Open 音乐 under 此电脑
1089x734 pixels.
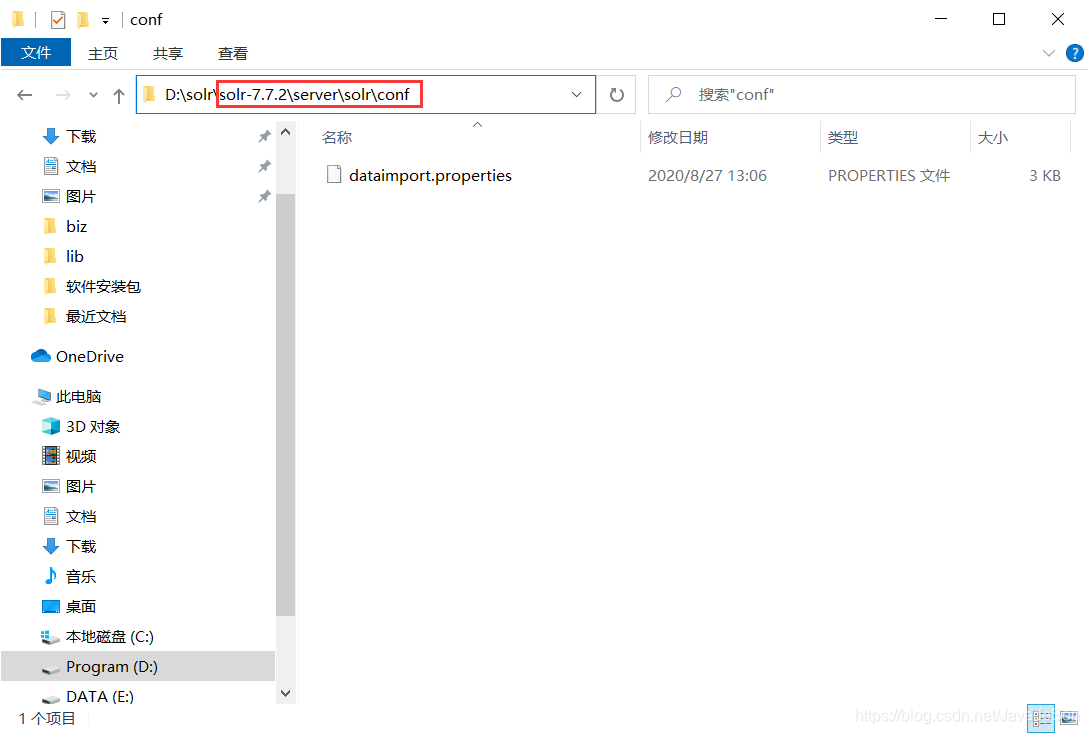point(81,576)
